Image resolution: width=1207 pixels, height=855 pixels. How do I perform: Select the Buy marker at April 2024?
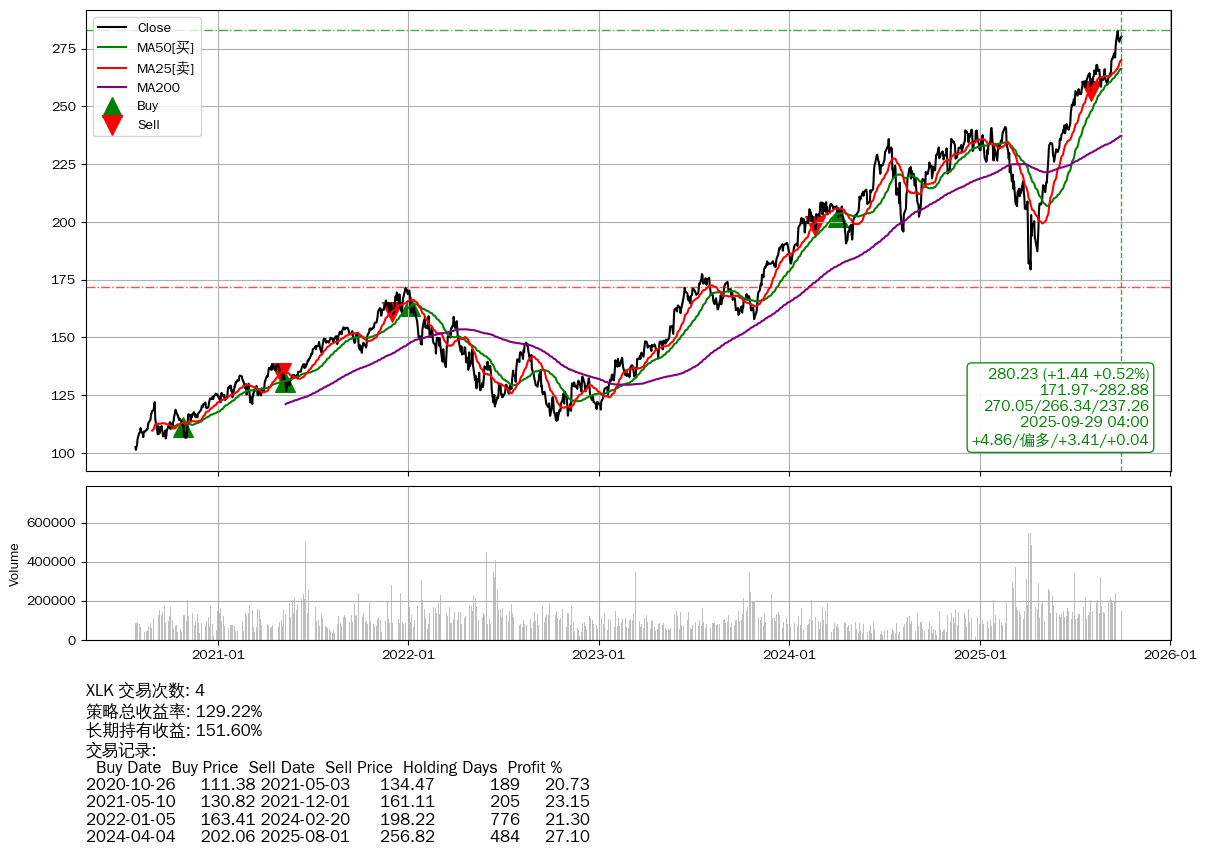838,218
